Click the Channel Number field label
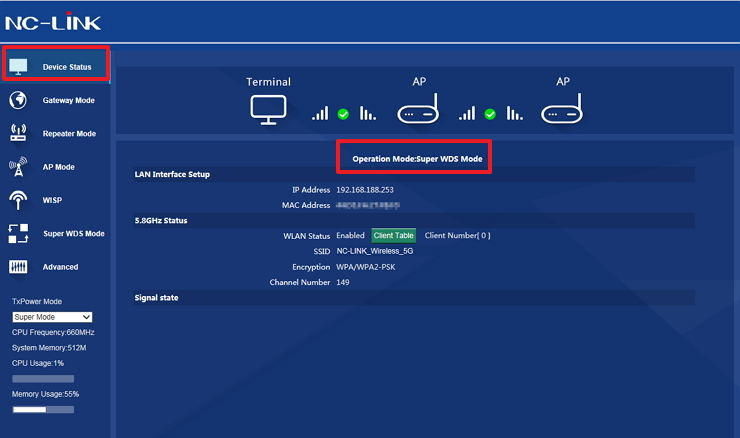The width and height of the screenshot is (740, 438). pos(300,282)
